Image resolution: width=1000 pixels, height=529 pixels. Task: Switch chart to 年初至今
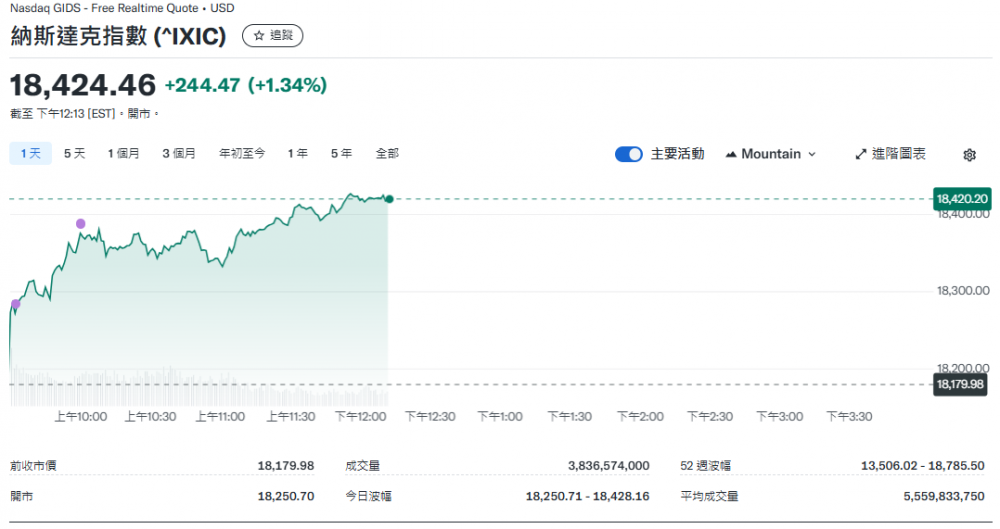[242, 153]
